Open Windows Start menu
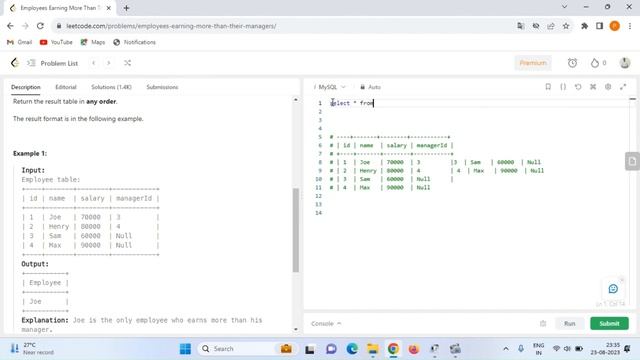Image resolution: width=640 pixels, height=360 pixels. tap(185, 349)
